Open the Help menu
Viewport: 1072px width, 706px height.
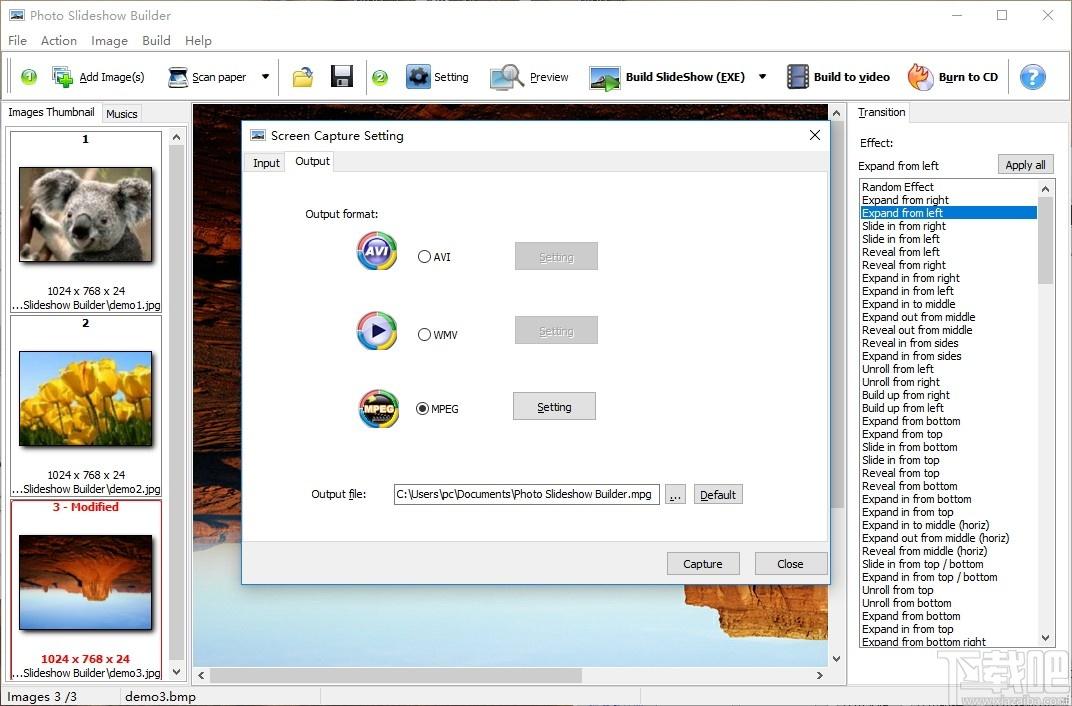[198, 40]
